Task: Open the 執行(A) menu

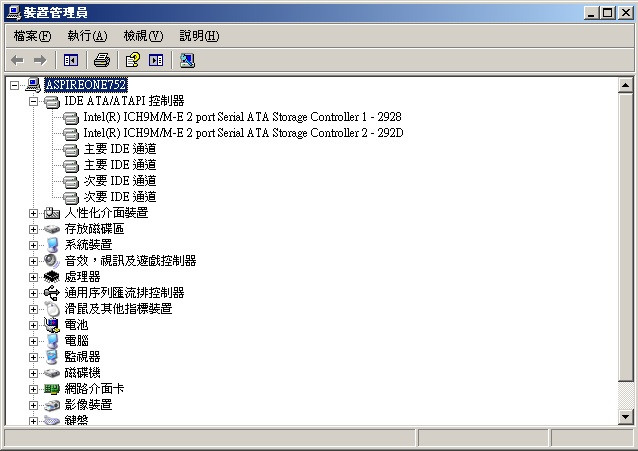Action: point(87,36)
